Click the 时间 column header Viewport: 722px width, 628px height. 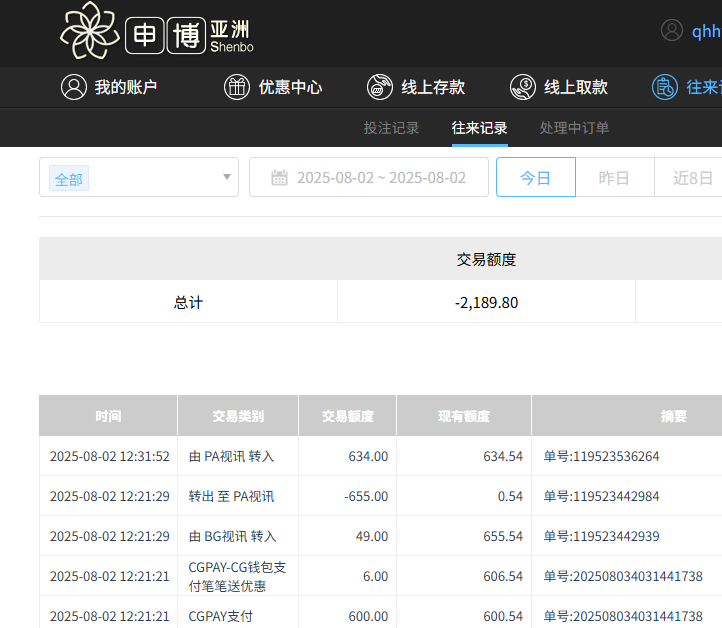(108, 416)
